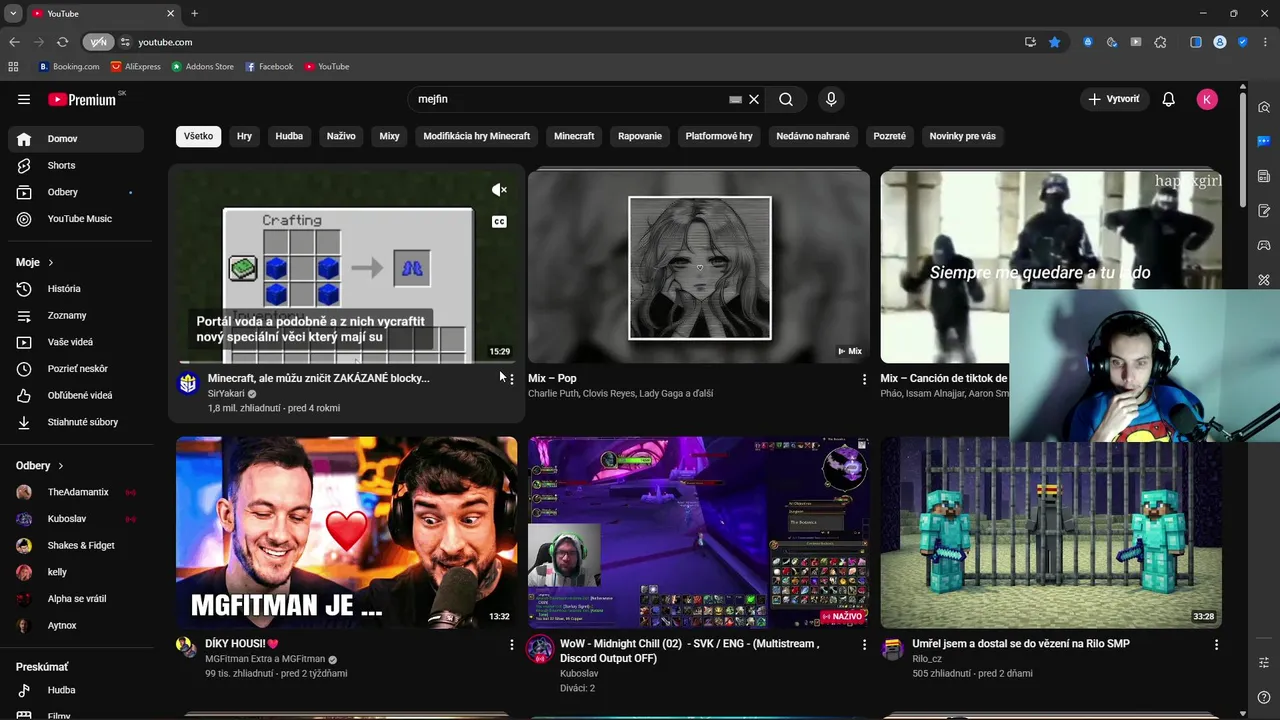This screenshot has height=720, width=1280.
Task: Open options for Minecraft ZAKÁZANÉ blocky video
Action: 511,380
